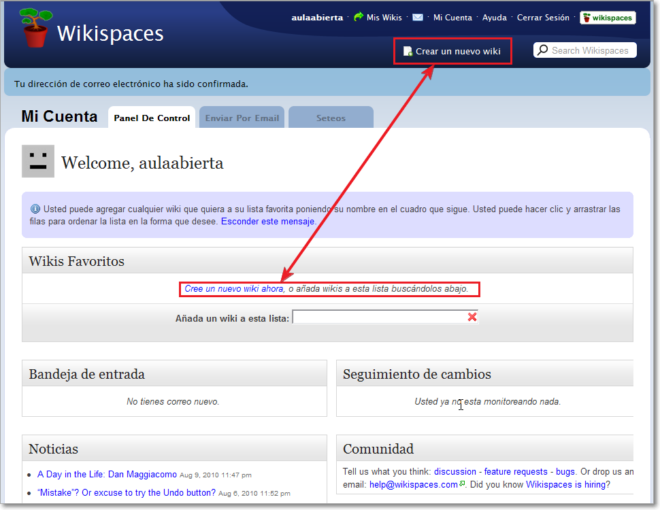Open the feature requests link
This screenshot has width=660, height=510.
[516, 472]
